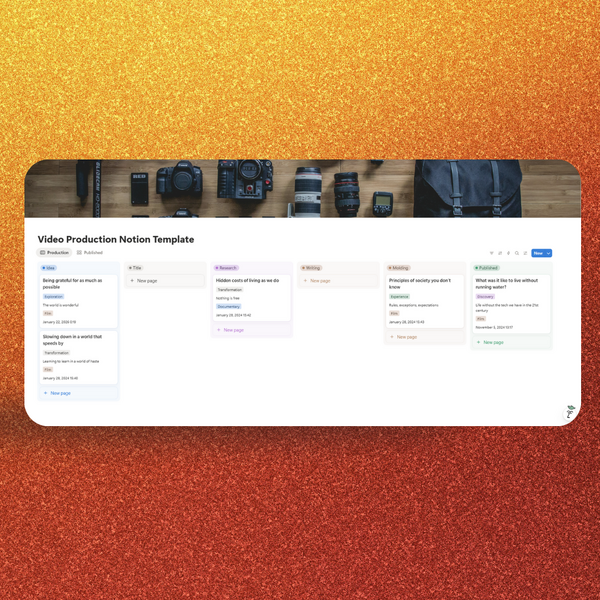
Task: Click the Molding column header tag
Action: pyautogui.click(x=399, y=268)
